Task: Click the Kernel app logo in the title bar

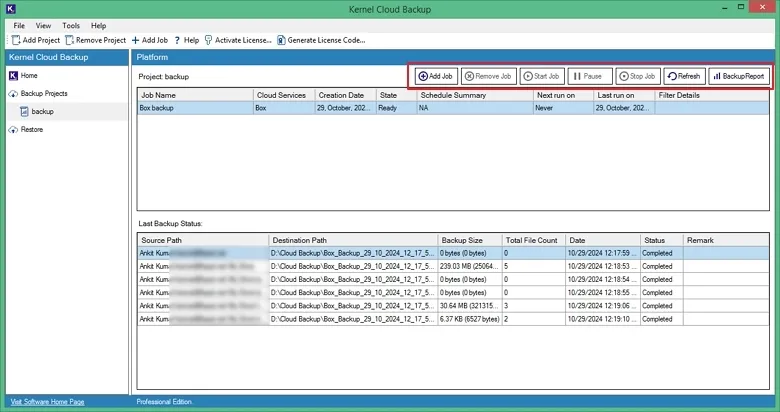Action: (10, 8)
